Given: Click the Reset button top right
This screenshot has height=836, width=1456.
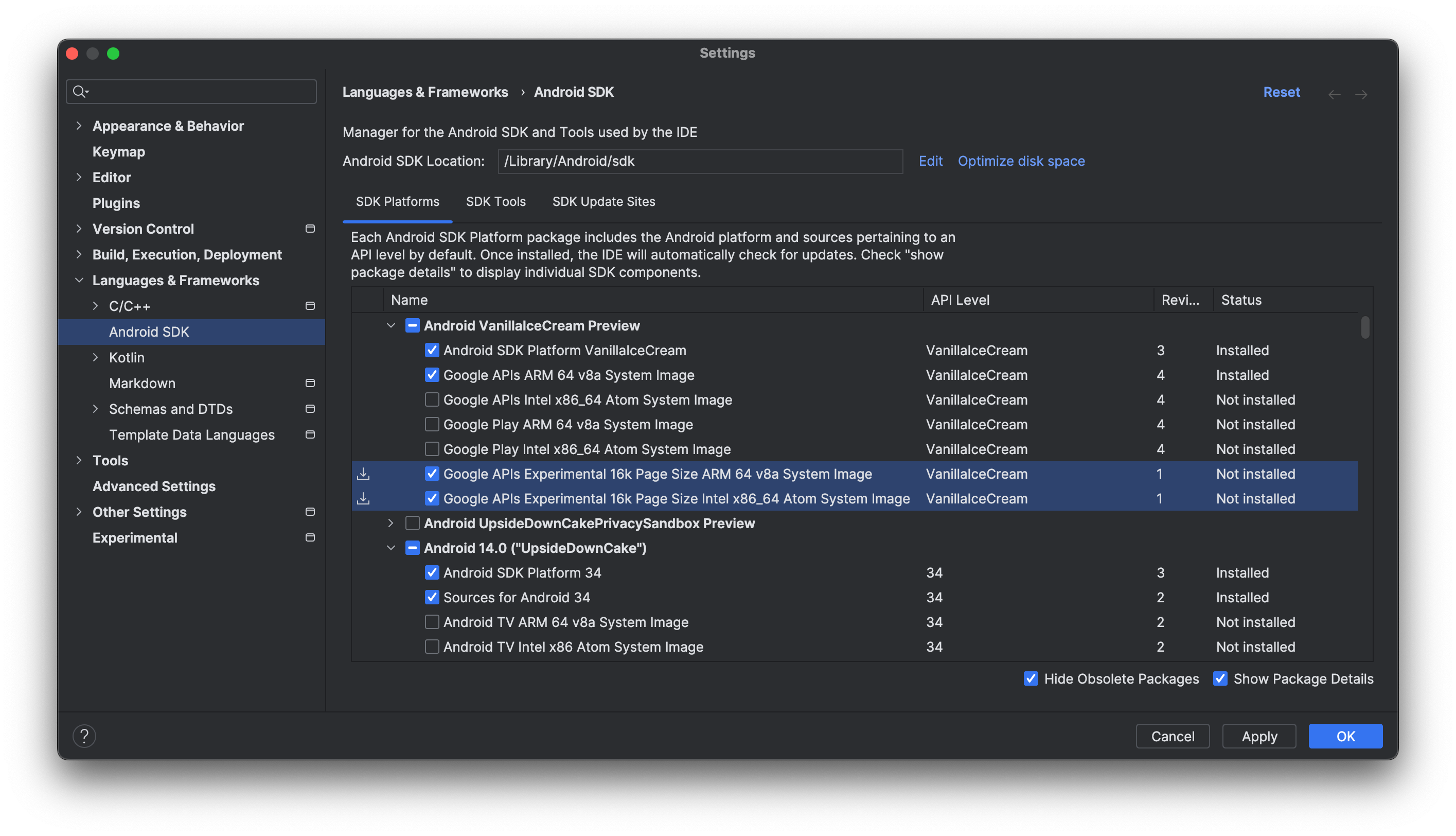Looking at the screenshot, I should click(x=1281, y=91).
